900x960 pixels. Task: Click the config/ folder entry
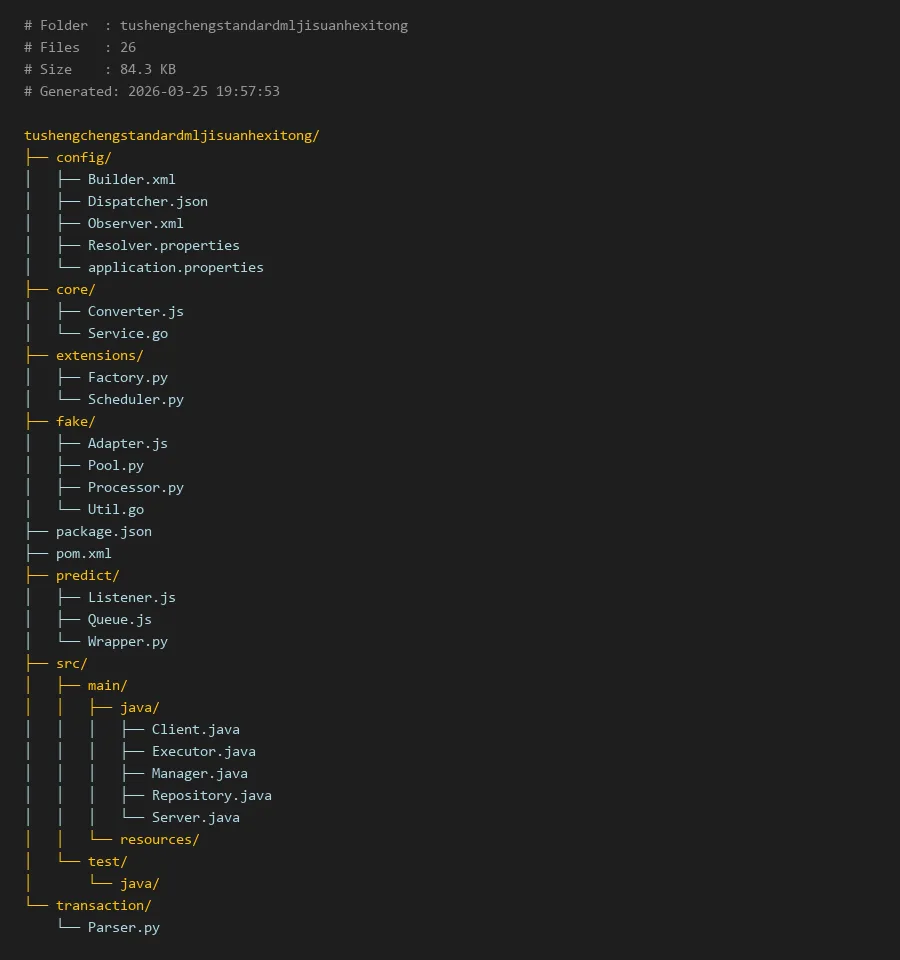[x=83, y=157]
